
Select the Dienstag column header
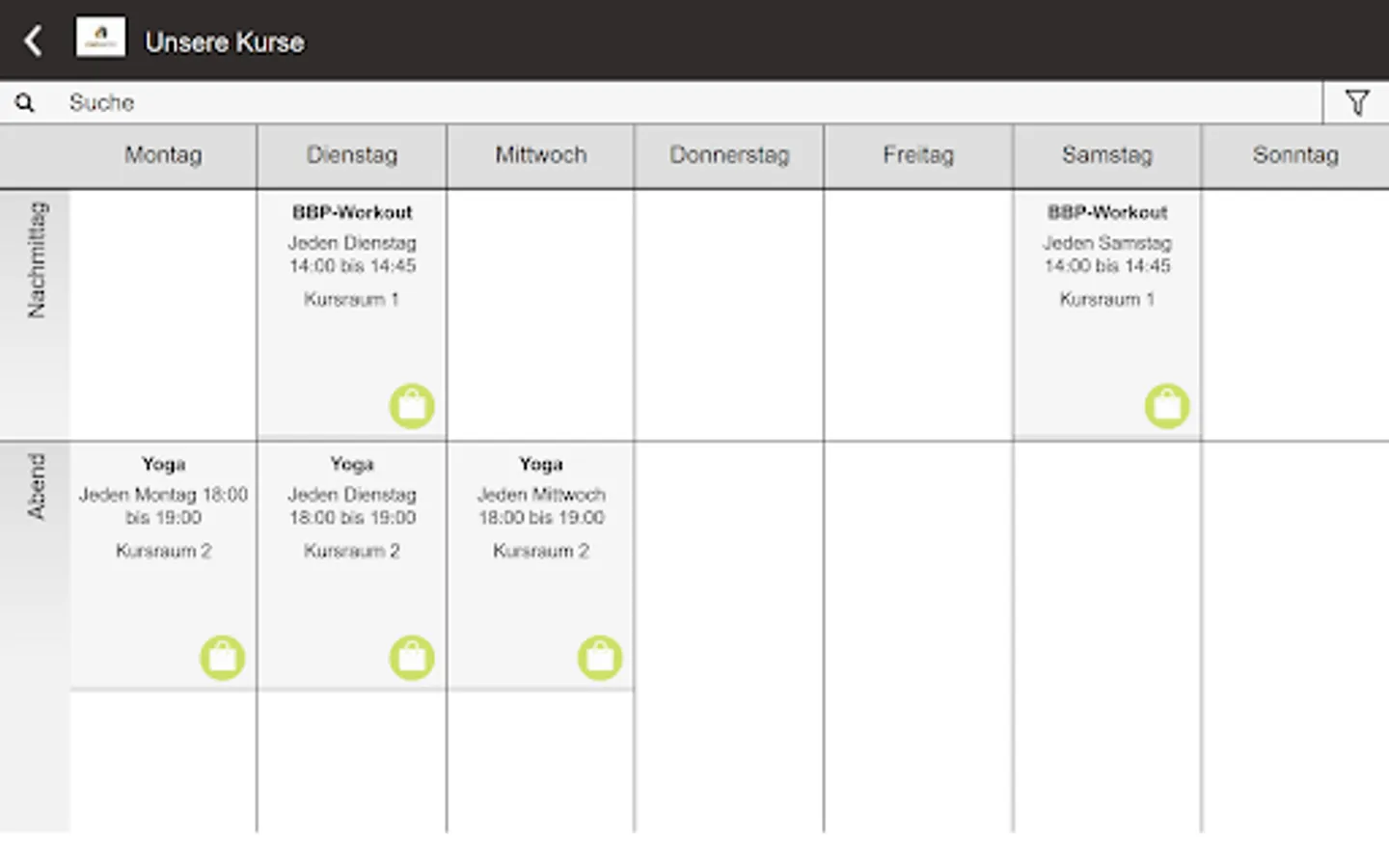pyautogui.click(x=352, y=155)
